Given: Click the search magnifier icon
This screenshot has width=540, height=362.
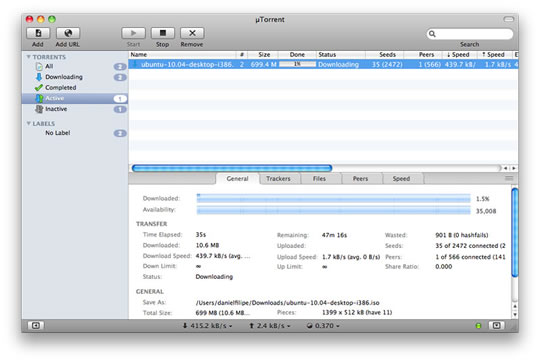Looking at the screenshot, I should (432, 34).
